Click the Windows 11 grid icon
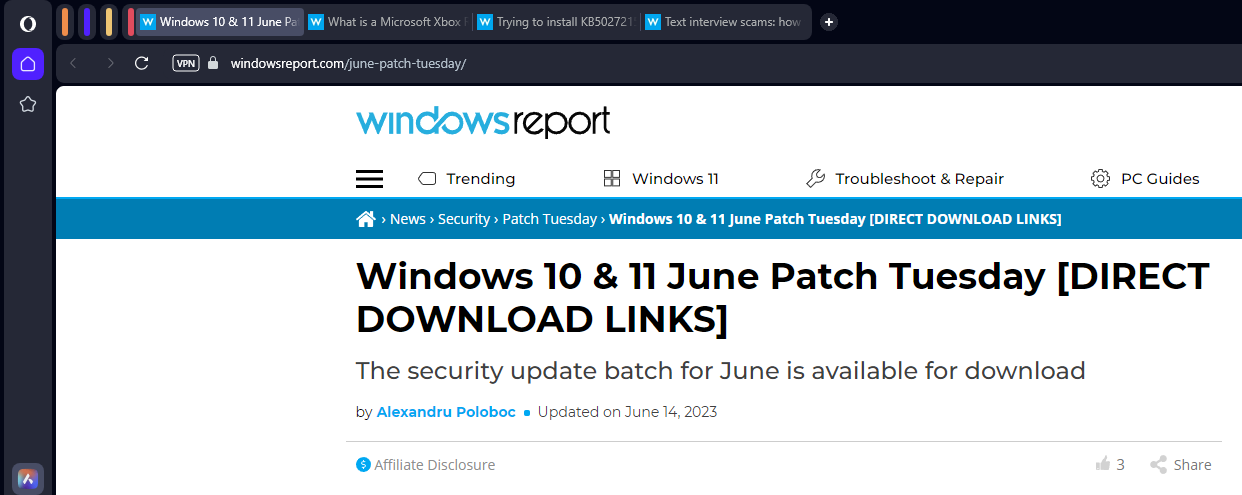Screen dimensions: 1242x495 pos(612,179)
